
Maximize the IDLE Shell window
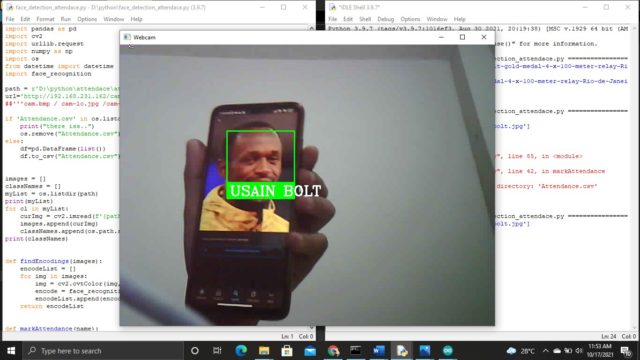(x=606, y=7)
